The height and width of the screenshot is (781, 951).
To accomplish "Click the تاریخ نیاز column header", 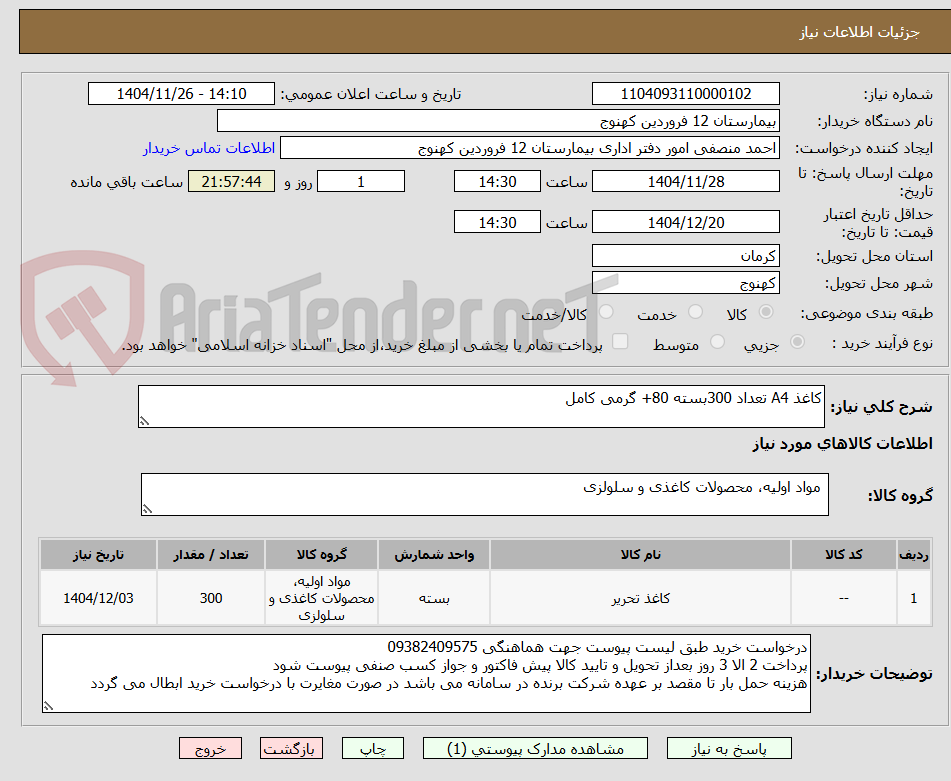I will pos(98,554).
